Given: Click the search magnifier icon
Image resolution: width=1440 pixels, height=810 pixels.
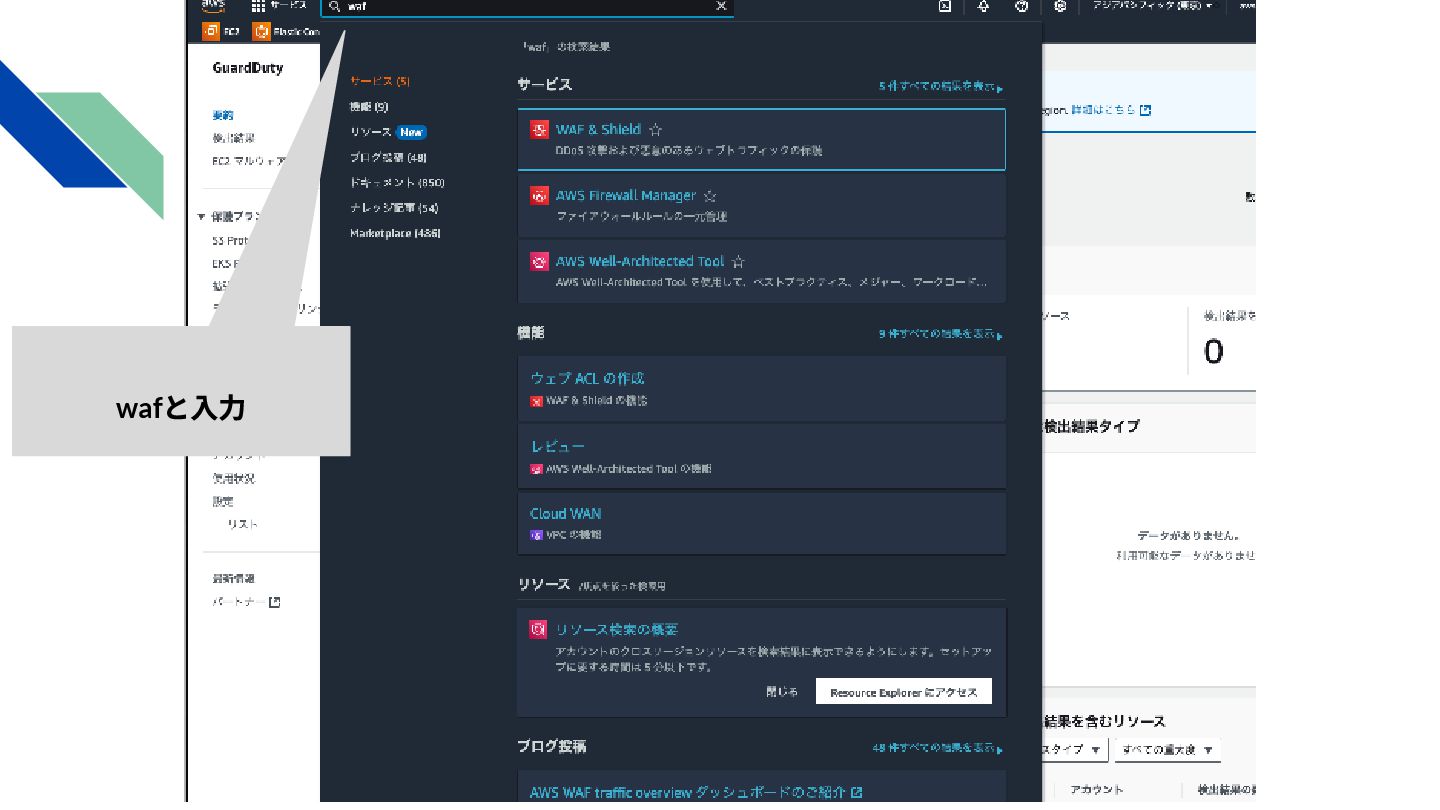Looking at the screenshot, I should [334, 6].
